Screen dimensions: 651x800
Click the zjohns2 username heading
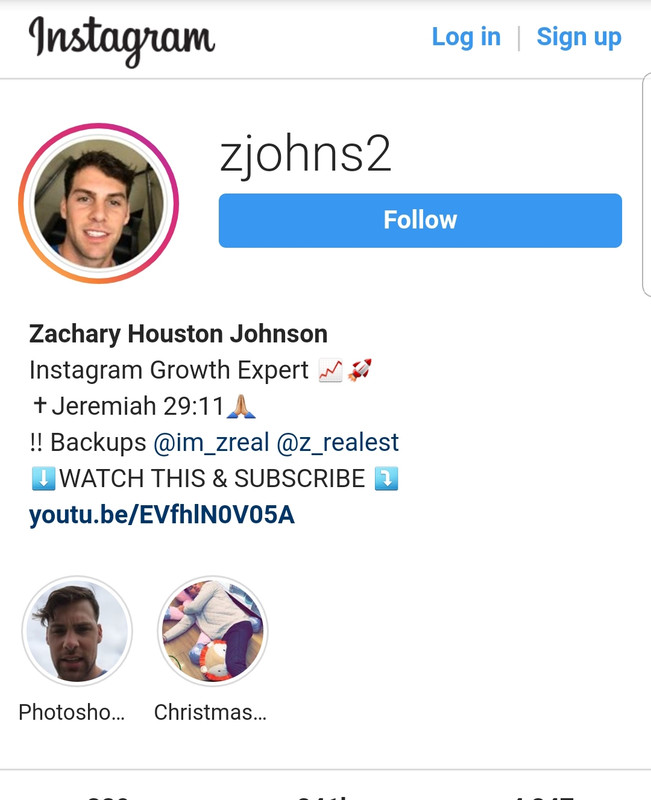click(306, 154)
